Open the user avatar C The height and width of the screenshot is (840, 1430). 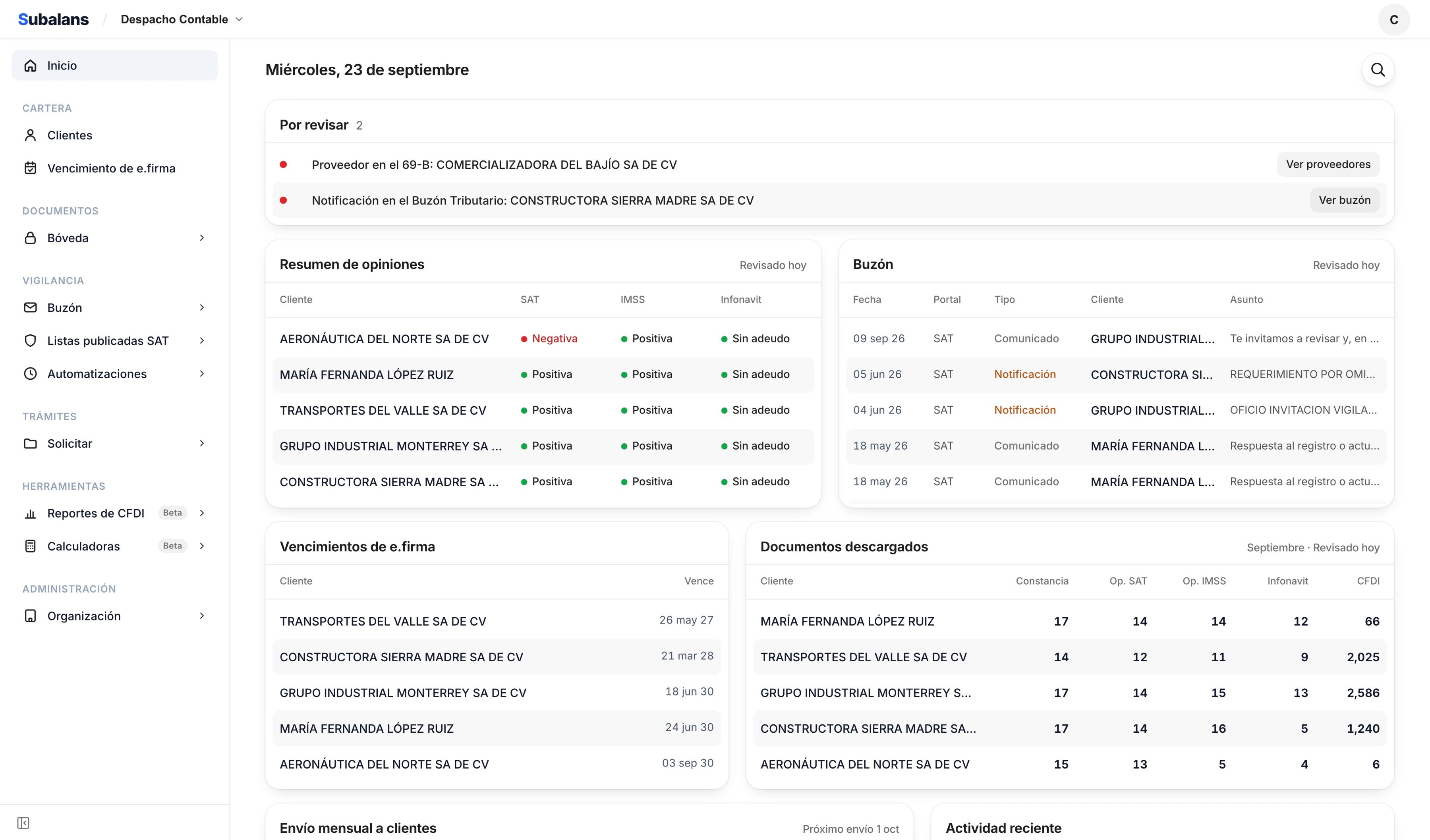coord(1394,20)
